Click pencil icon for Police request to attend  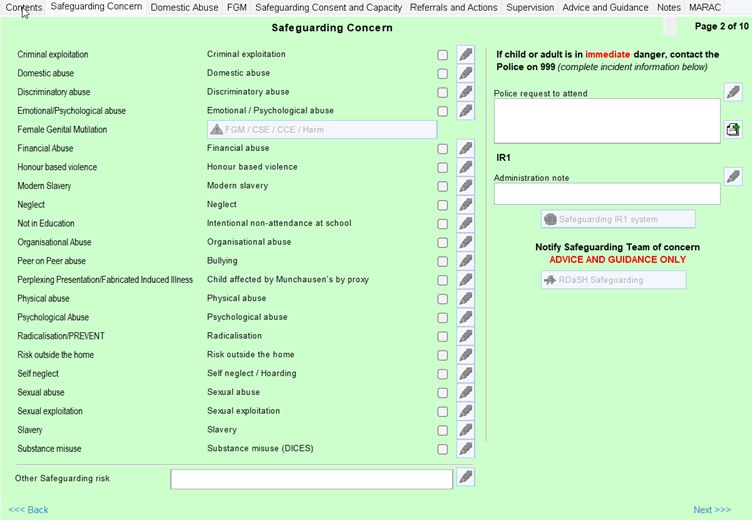click(733, 92)
